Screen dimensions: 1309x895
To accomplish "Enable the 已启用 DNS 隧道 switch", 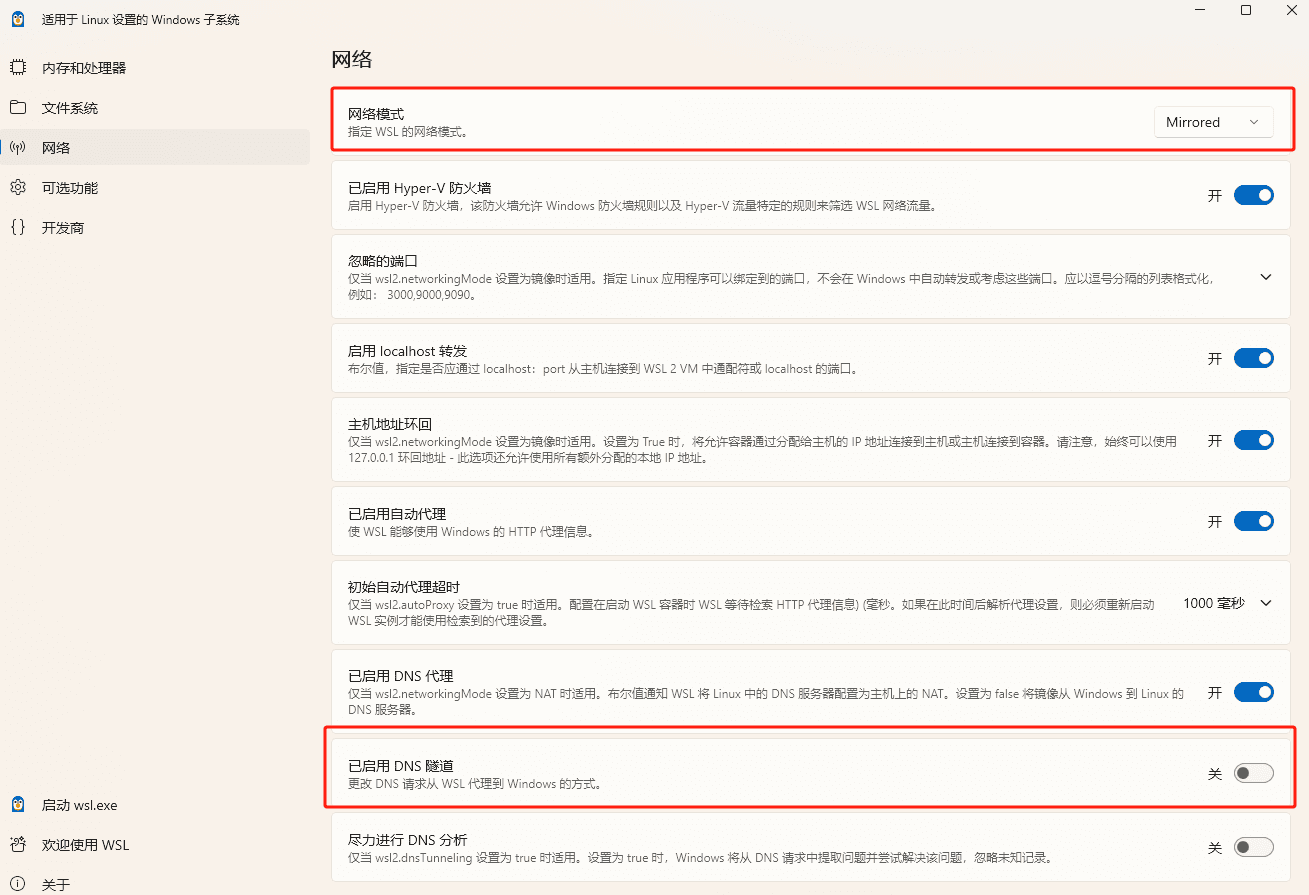I will click(x=1253, y=773).
